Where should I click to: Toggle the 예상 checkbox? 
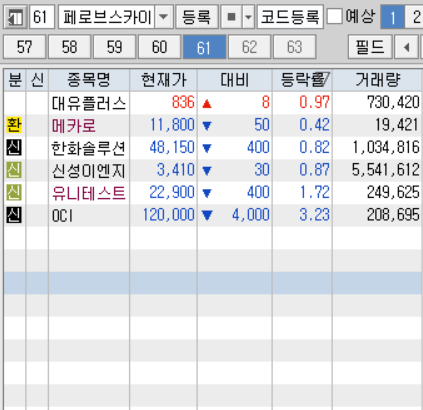point(334,16)
